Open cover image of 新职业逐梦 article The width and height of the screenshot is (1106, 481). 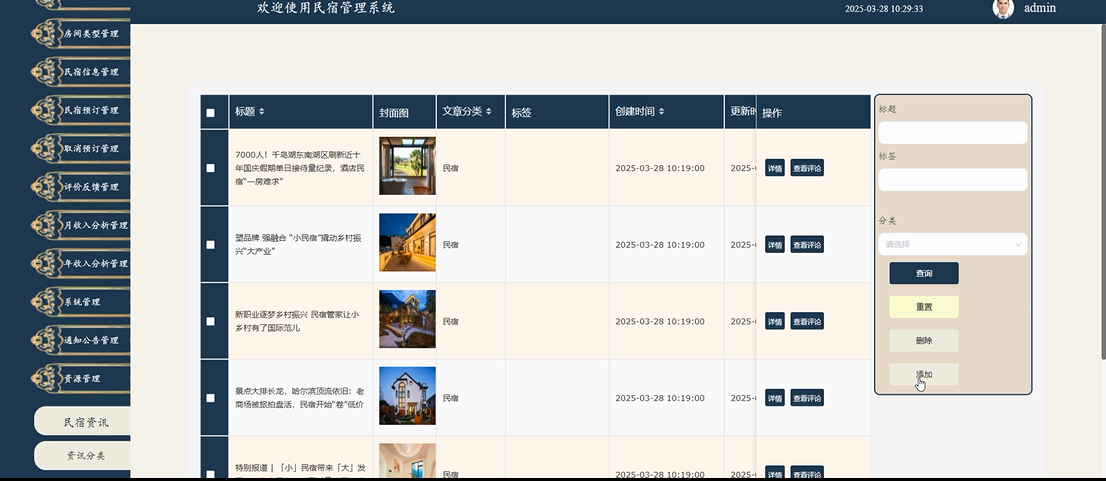[407, 319]
